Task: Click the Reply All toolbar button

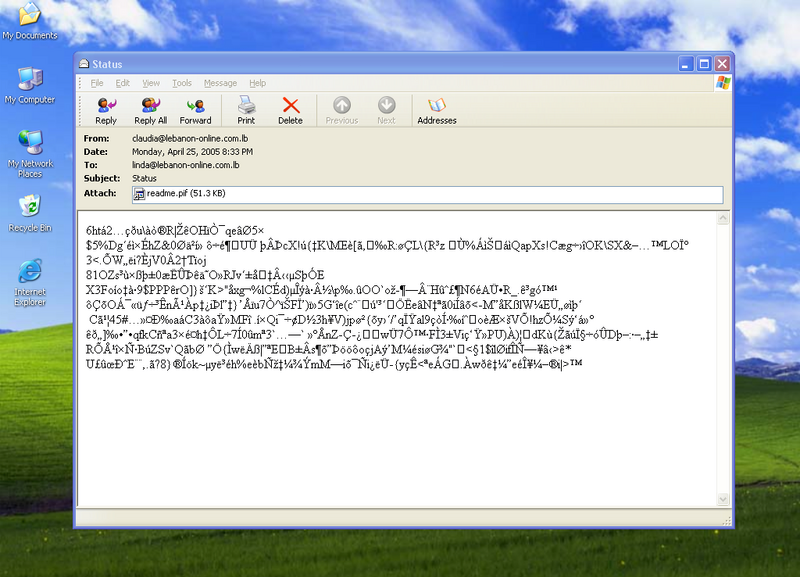Action: click(x=151, y=111)
